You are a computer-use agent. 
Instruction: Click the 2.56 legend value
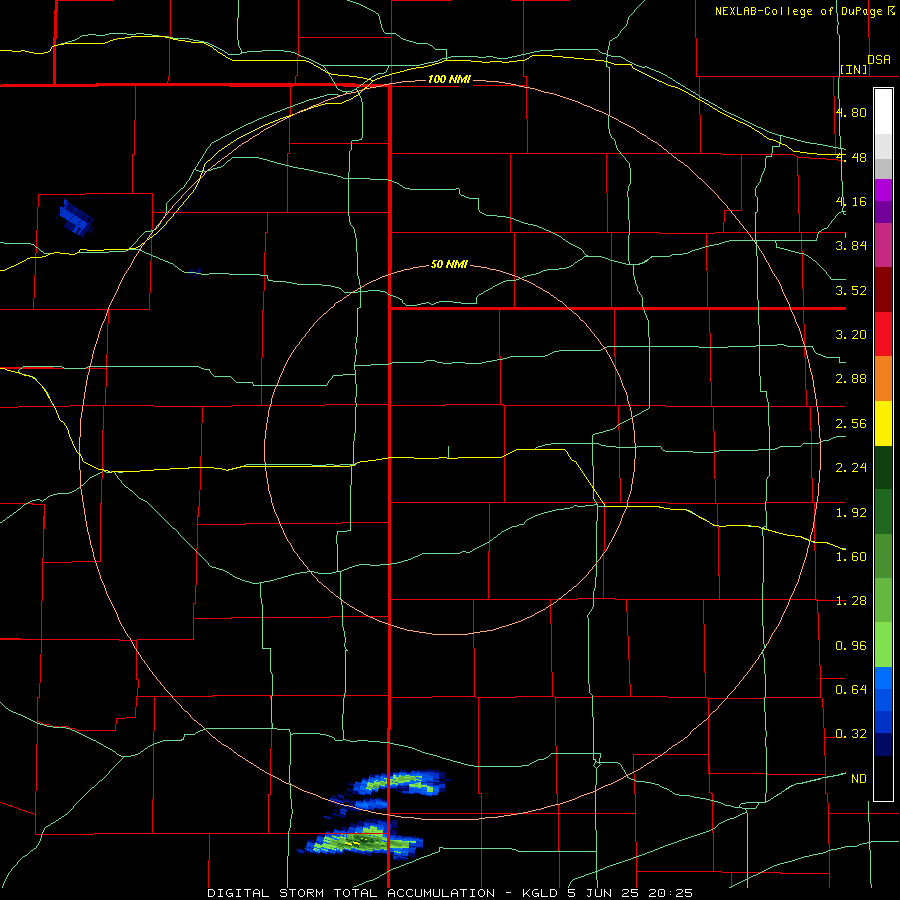tap(851, 424)
